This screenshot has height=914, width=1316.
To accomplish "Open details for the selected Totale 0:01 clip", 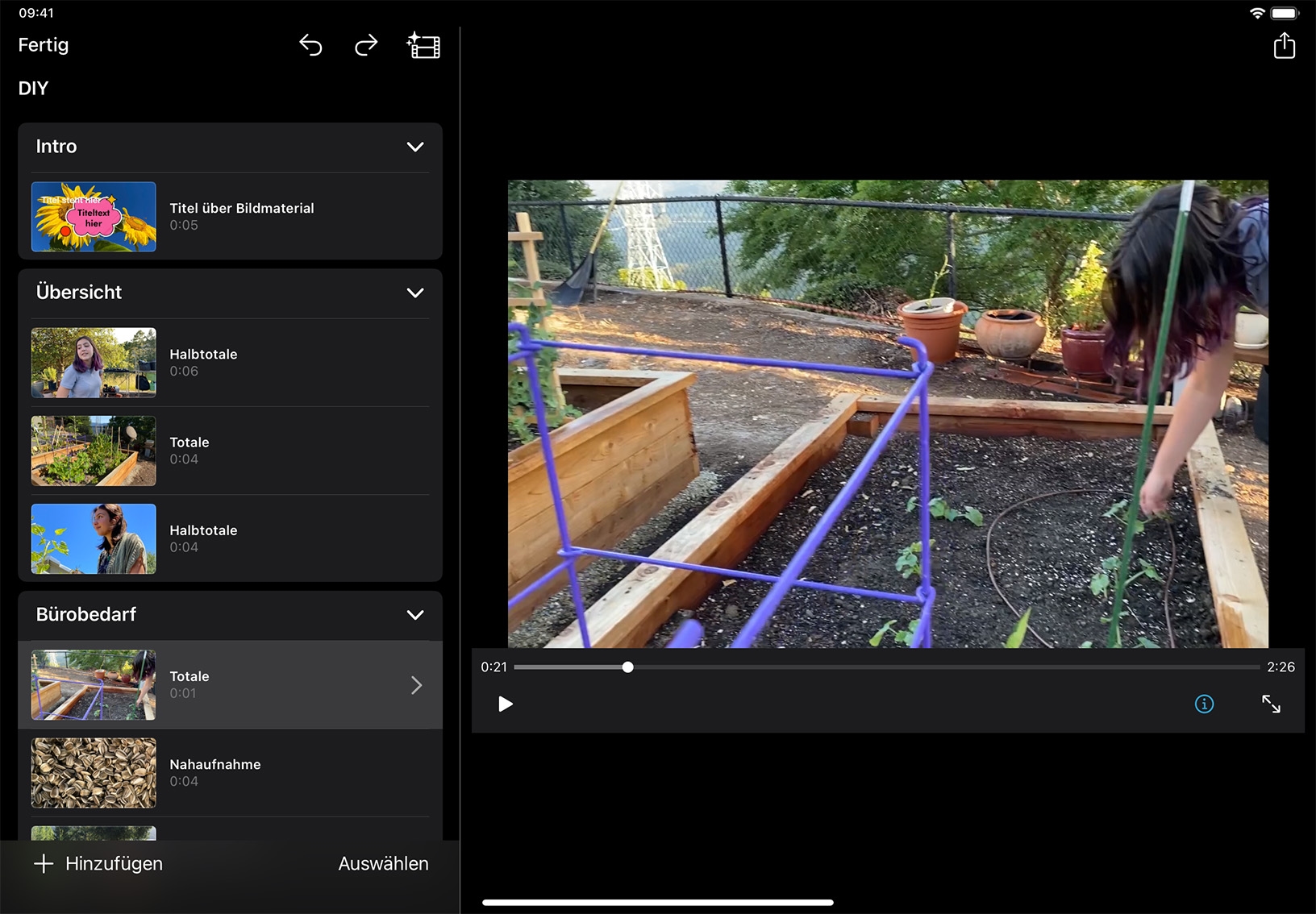I will click(416, 685).
